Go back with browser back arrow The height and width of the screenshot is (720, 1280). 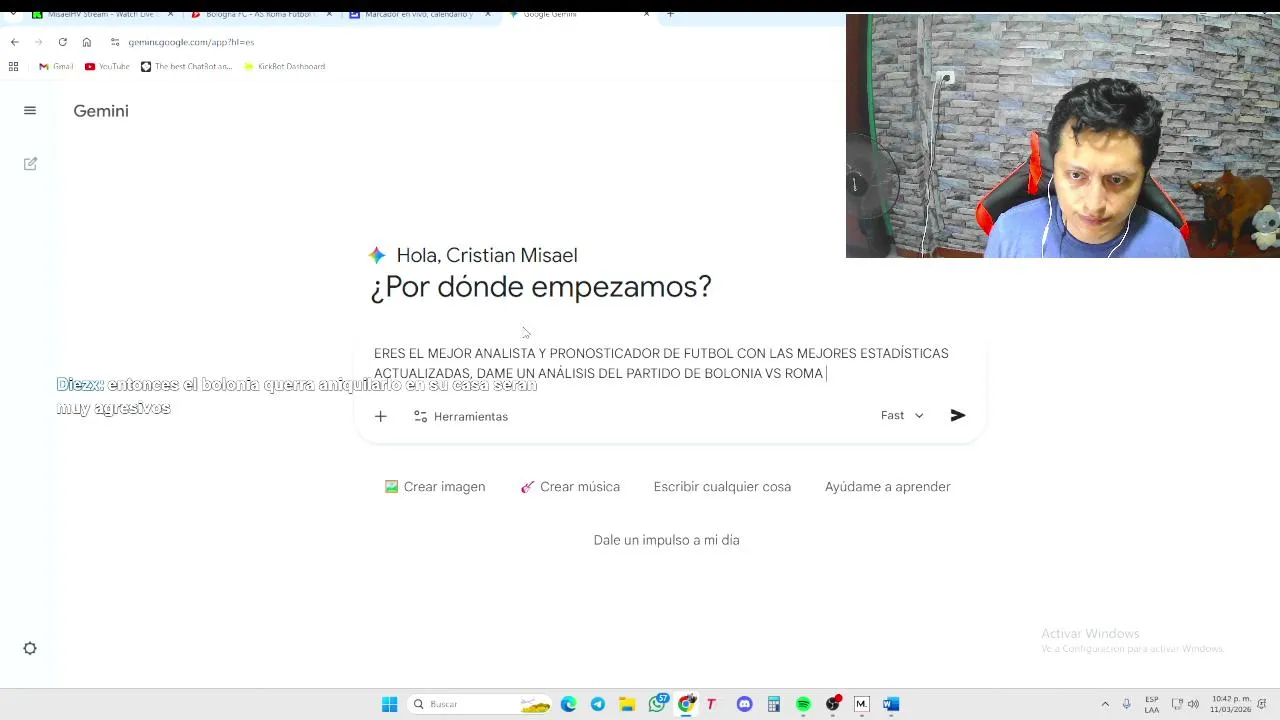click(14, 42)
